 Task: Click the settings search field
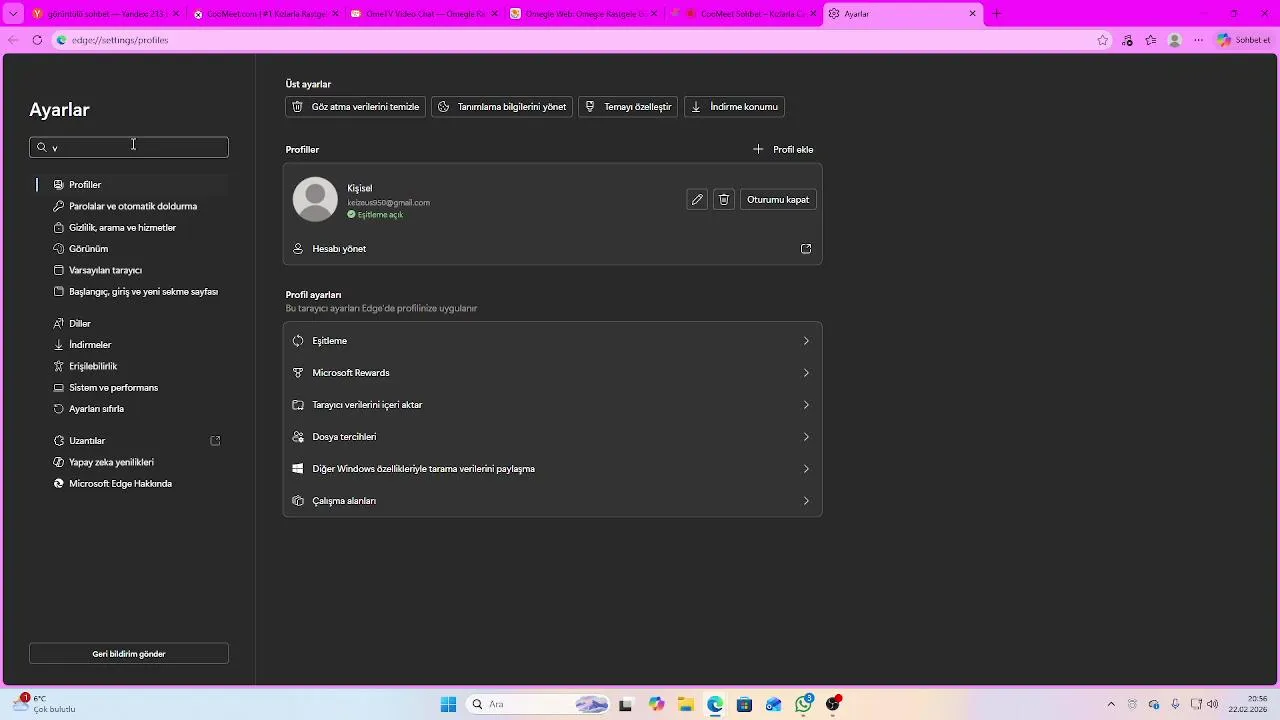tap(129, 147)
